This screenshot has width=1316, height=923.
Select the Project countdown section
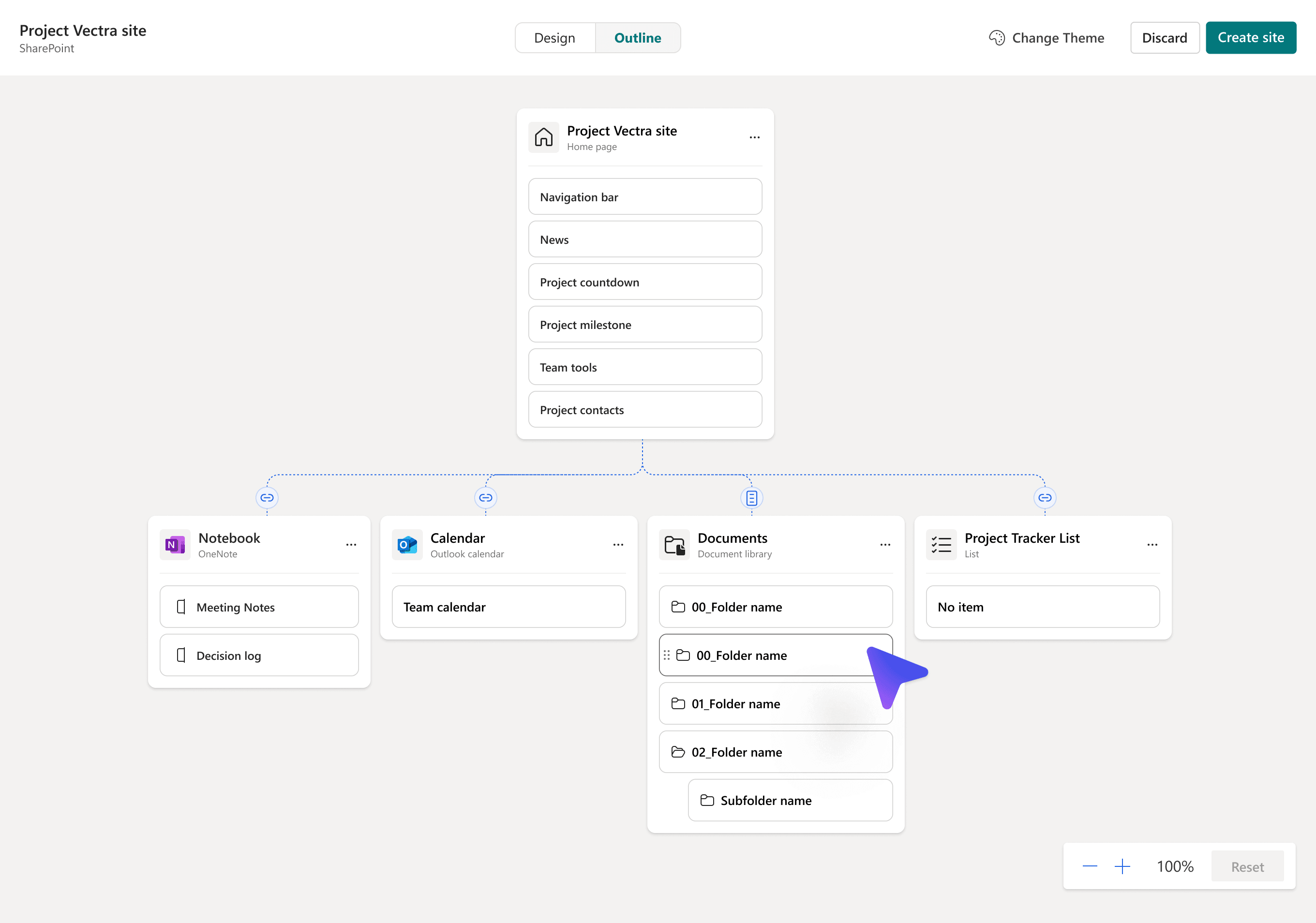point(645,282)
